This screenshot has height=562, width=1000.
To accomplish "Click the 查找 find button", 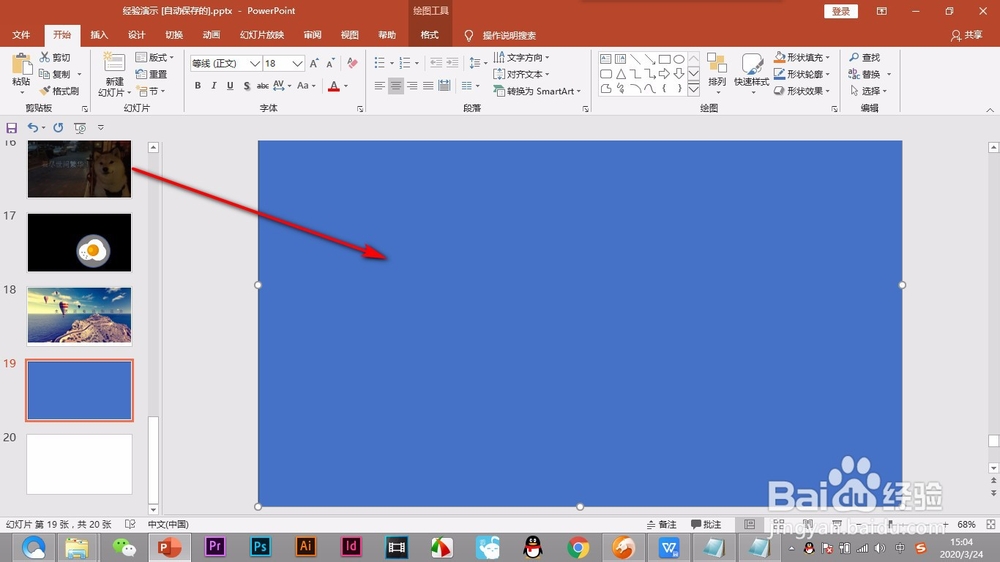I will tap(864, 57).
